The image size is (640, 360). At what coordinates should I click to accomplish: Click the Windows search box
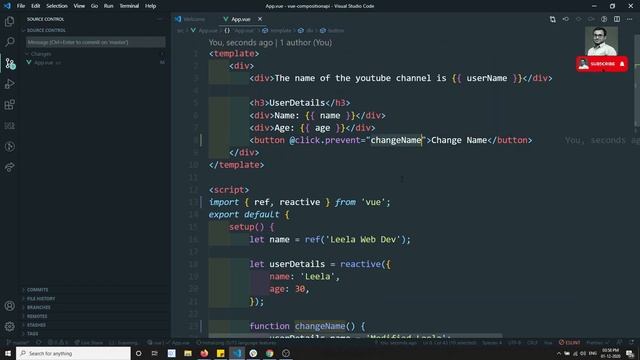73,353
